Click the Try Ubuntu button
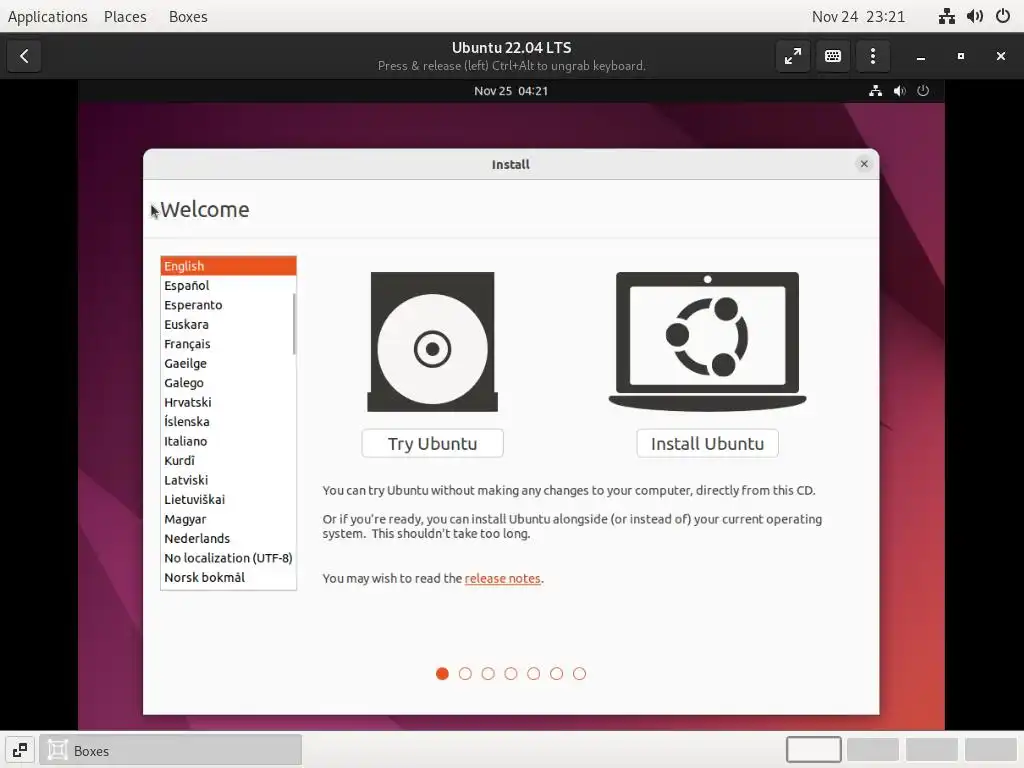The height and width of the screenshot is (768, 1024). tap(432, 443)
